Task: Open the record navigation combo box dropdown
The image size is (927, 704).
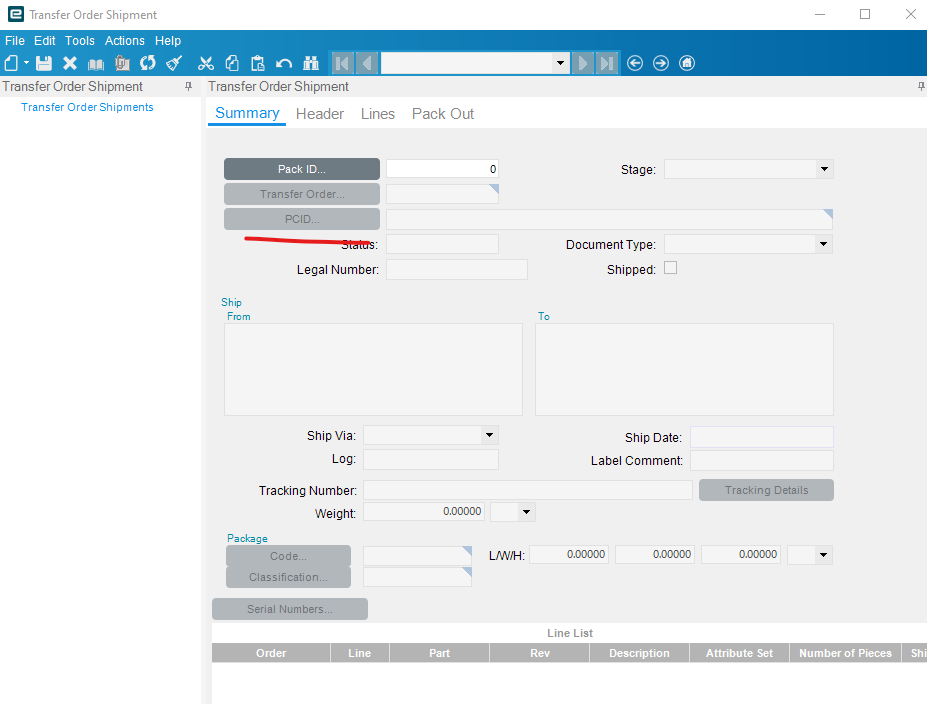Action: [x=560, y=63]
